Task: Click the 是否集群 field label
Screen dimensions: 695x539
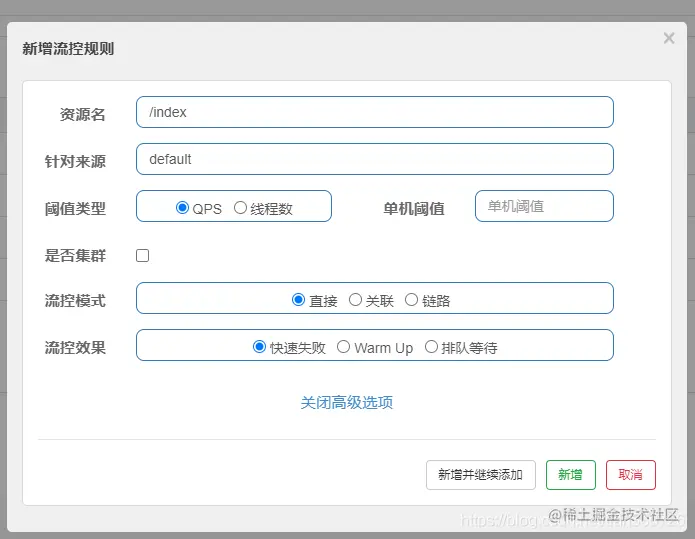Action: click(x=75, y=255)
